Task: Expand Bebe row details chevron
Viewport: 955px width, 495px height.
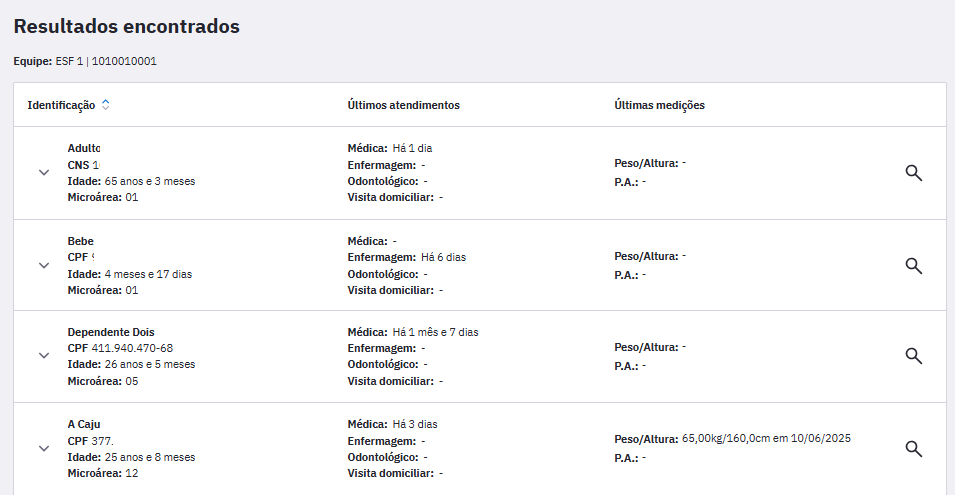Action: (x=44, y=265)
